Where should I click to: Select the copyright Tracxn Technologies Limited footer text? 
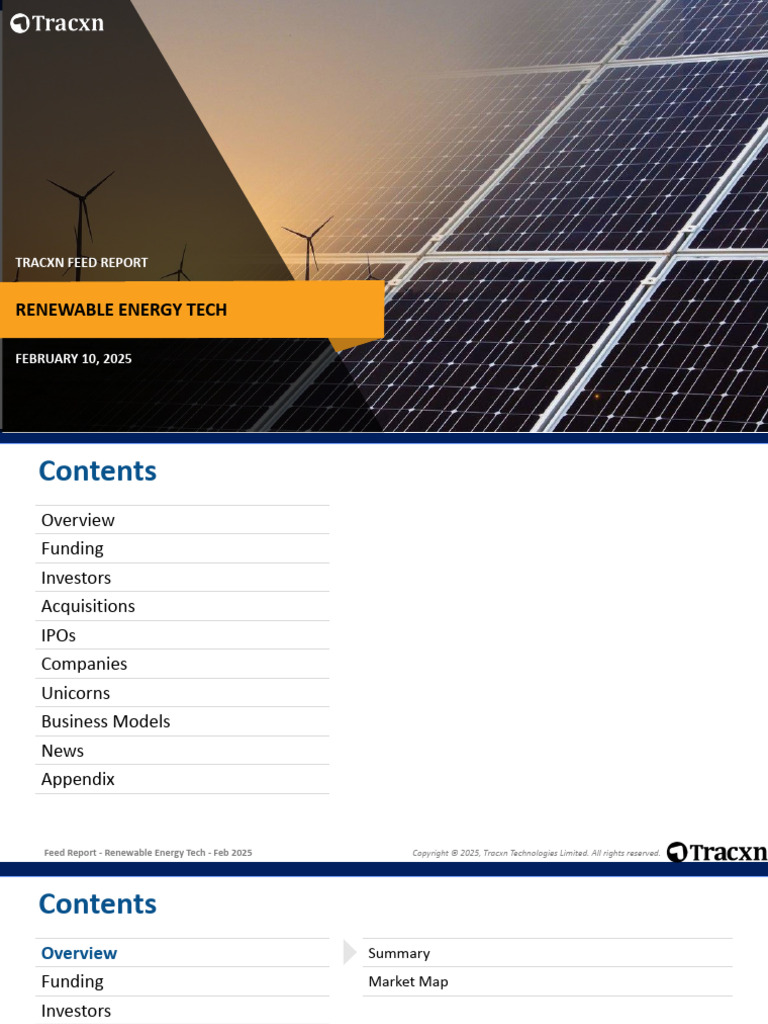(536, 852)
